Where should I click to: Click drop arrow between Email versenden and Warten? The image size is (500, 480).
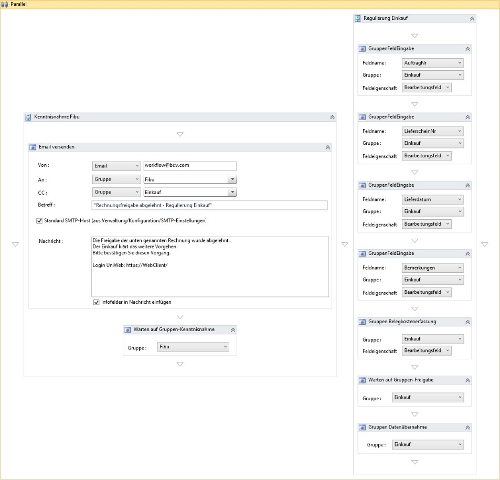coord(180,317)
